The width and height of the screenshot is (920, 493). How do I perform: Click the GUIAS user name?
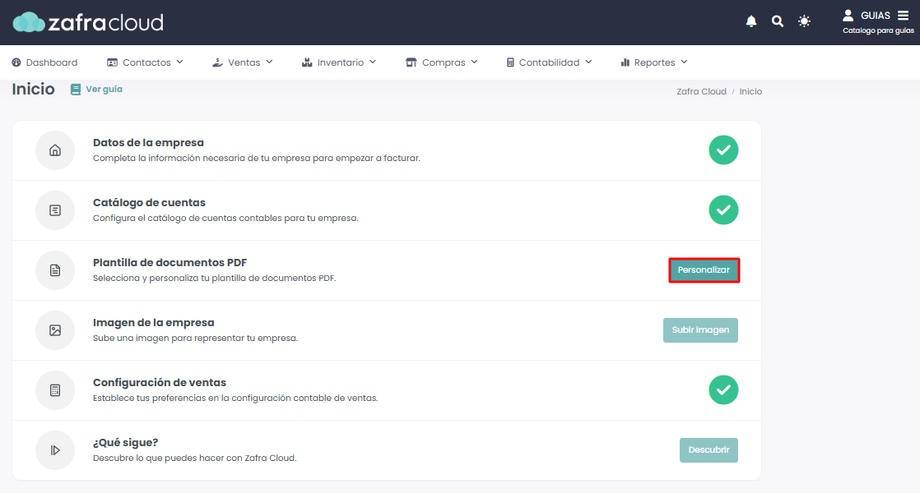tap(875, 16)
